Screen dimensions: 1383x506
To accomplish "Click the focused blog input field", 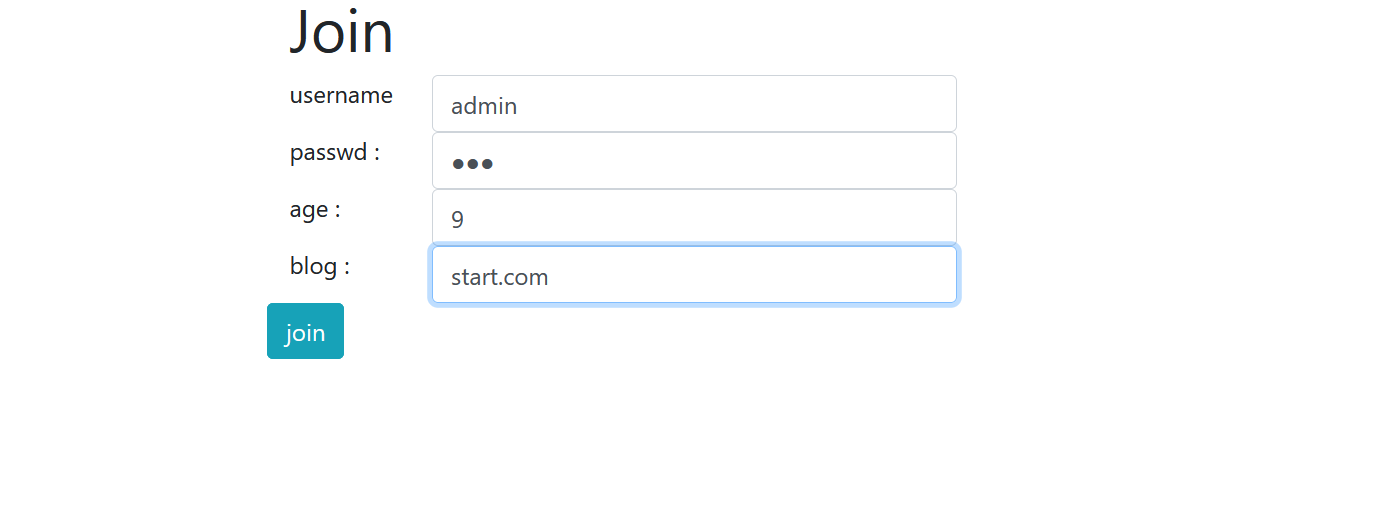I will click(694, 275).
